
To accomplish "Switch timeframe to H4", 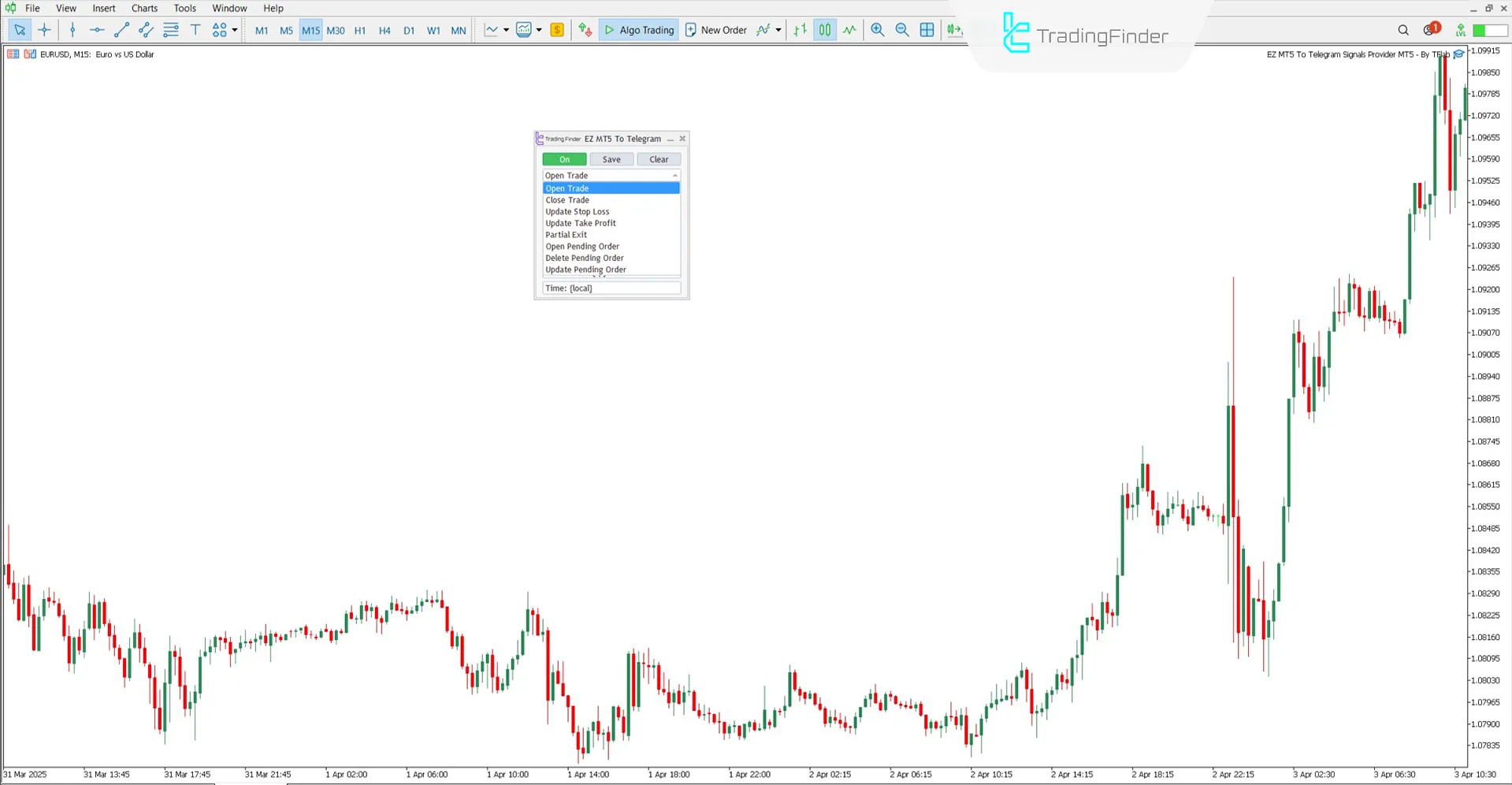I will 385,31.
